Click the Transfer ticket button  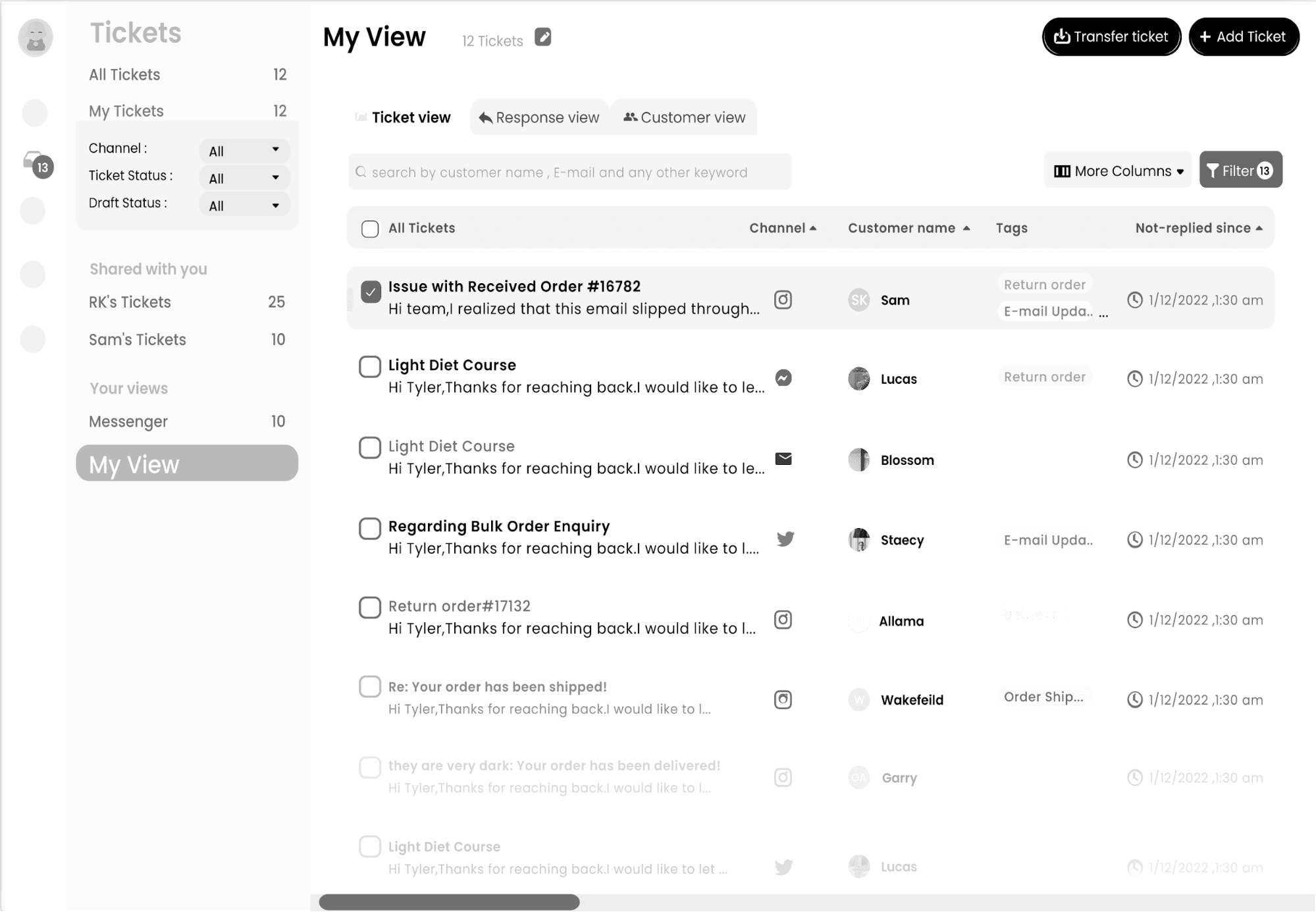[x=1111, y=37]
